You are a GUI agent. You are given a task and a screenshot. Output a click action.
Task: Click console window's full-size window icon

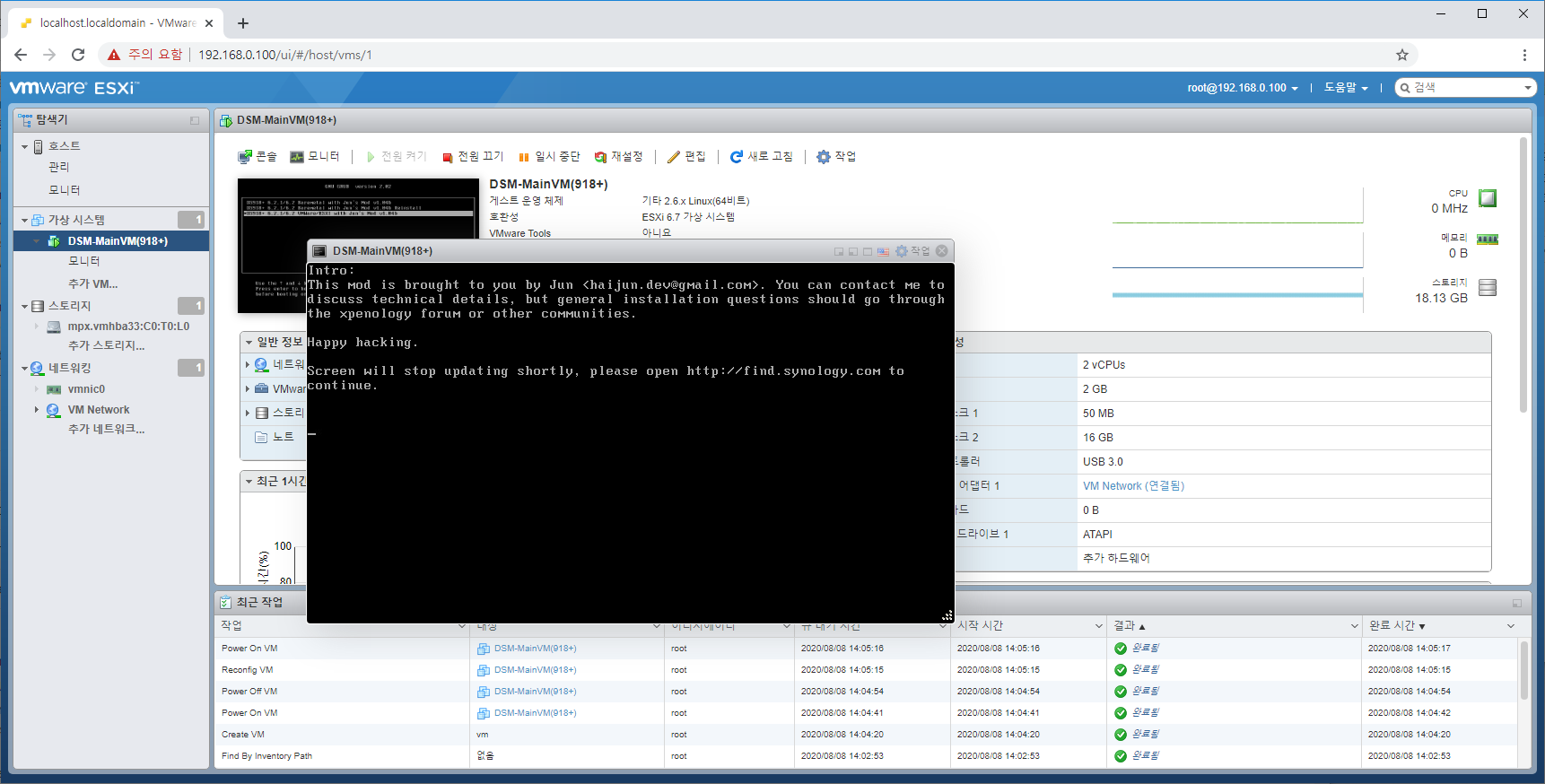click(x=868, y=251)
